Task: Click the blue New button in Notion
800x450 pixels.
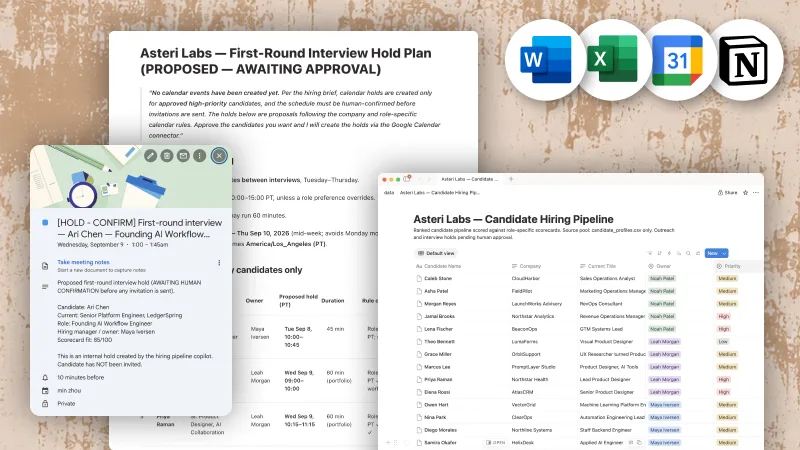Action: pyautogui.click(x=712, y=253)
